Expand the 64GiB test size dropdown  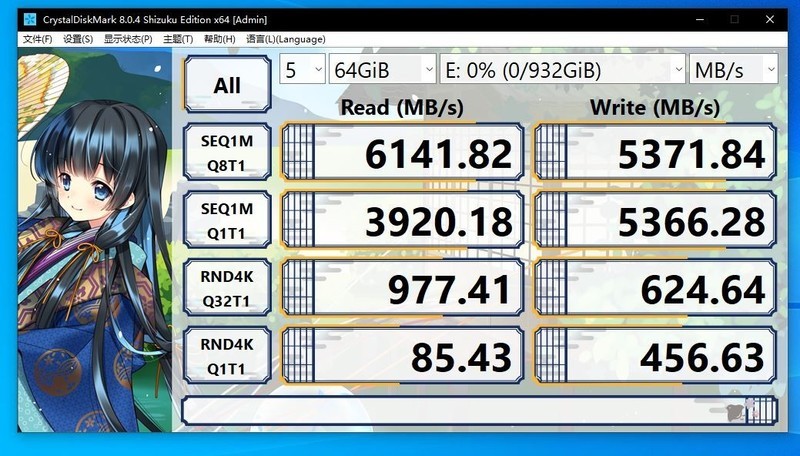pos(382,69)
